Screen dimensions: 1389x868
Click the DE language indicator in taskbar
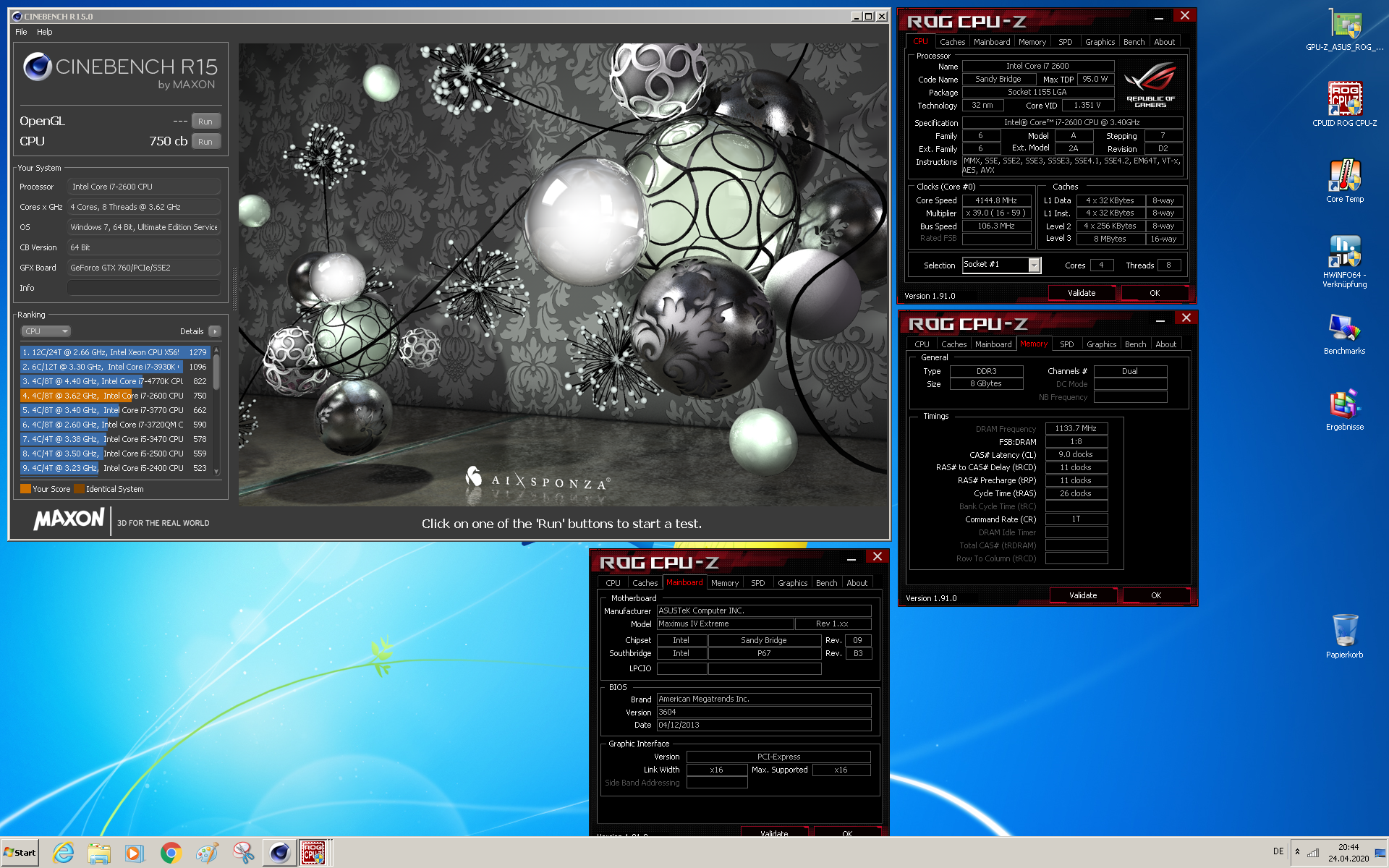pyautogui.click(x=1278, y=852)
